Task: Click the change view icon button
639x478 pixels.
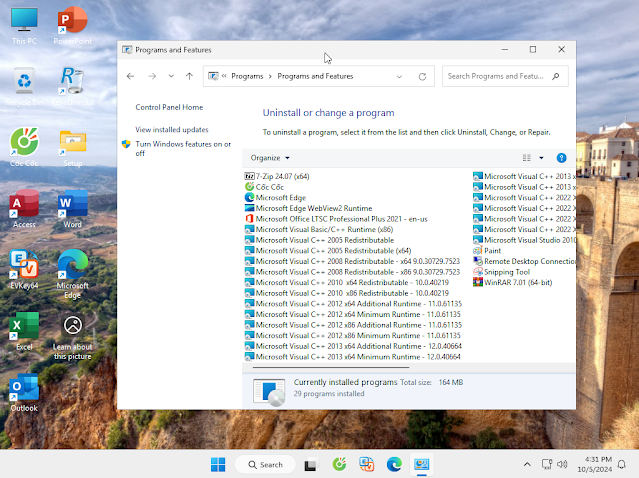Action: pos(527,158)
